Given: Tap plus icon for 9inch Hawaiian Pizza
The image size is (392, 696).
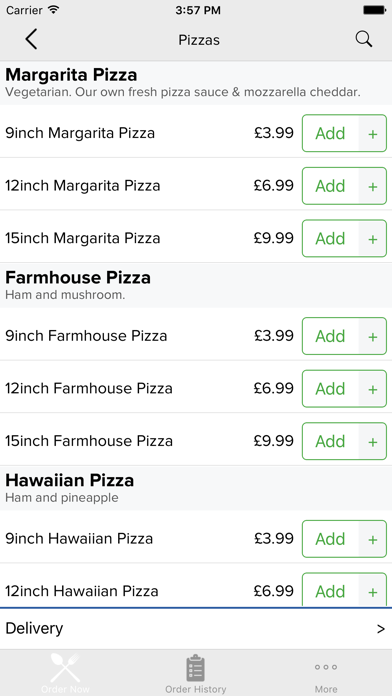Looking at the screenshot, I should coord(373,539).
